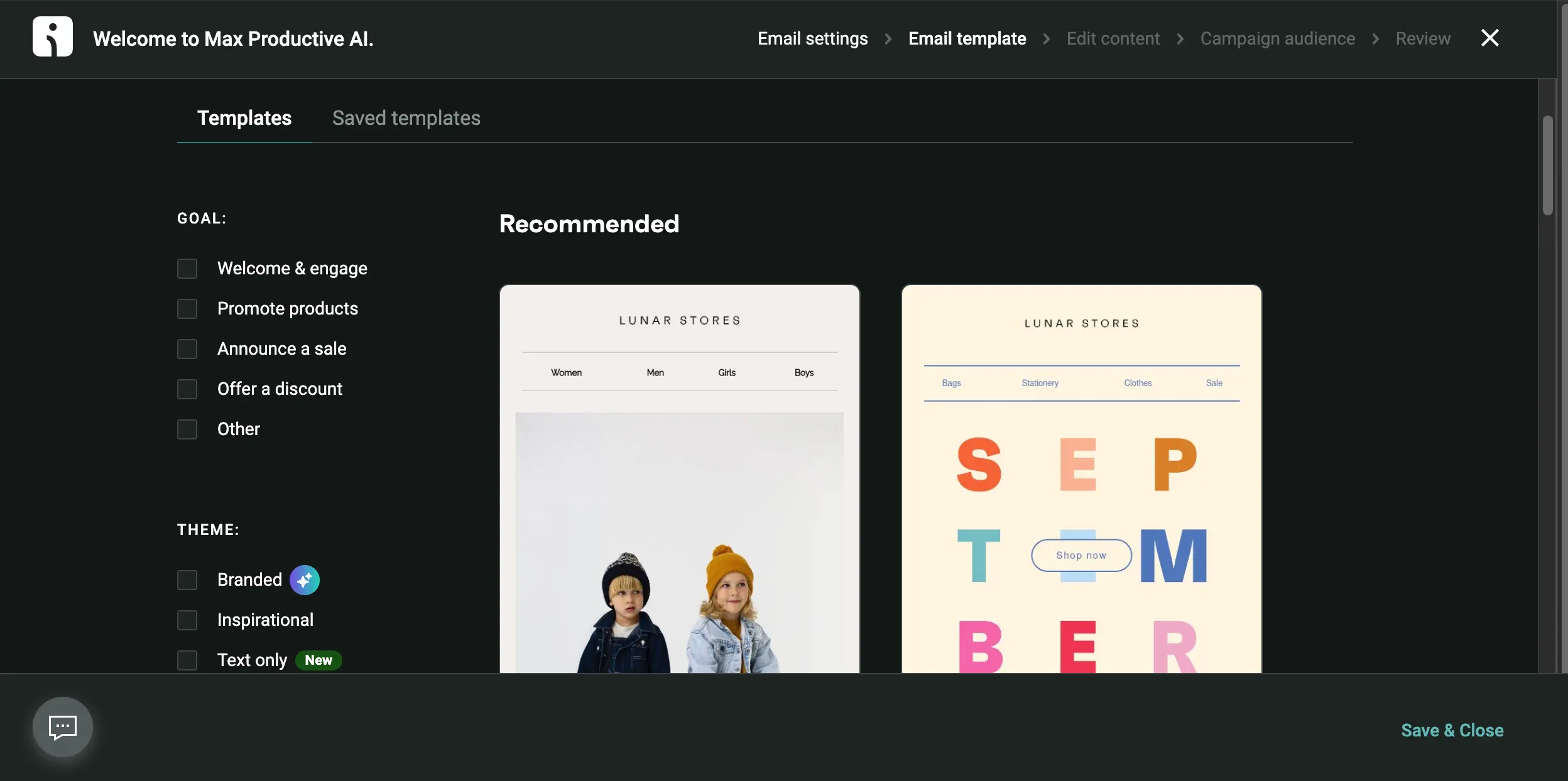Click the Branded AI sparkle badge
This screenshot has height=781, width=1568.
[305, 580]
